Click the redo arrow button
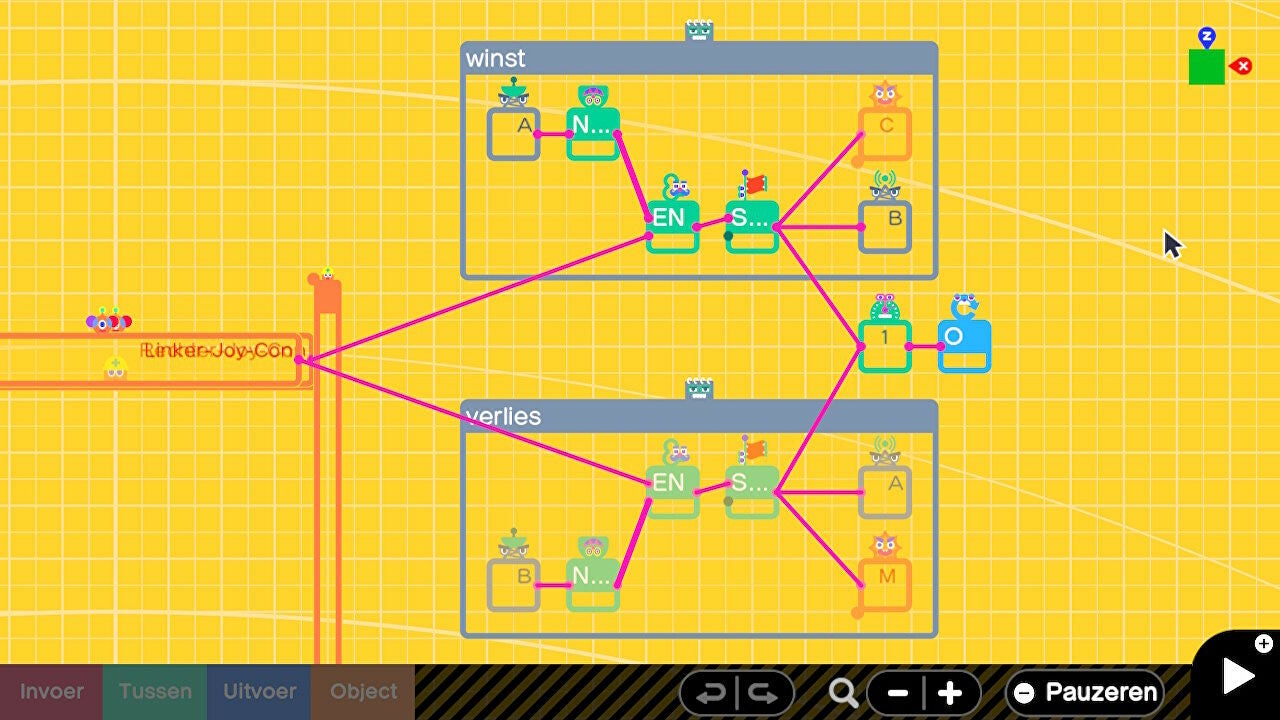 764,692
